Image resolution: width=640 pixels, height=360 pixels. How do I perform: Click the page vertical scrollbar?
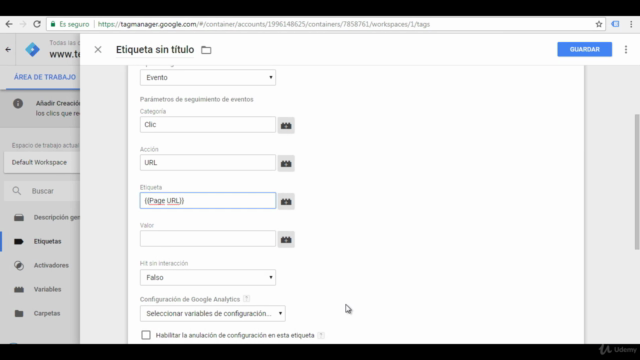[637, 182]
